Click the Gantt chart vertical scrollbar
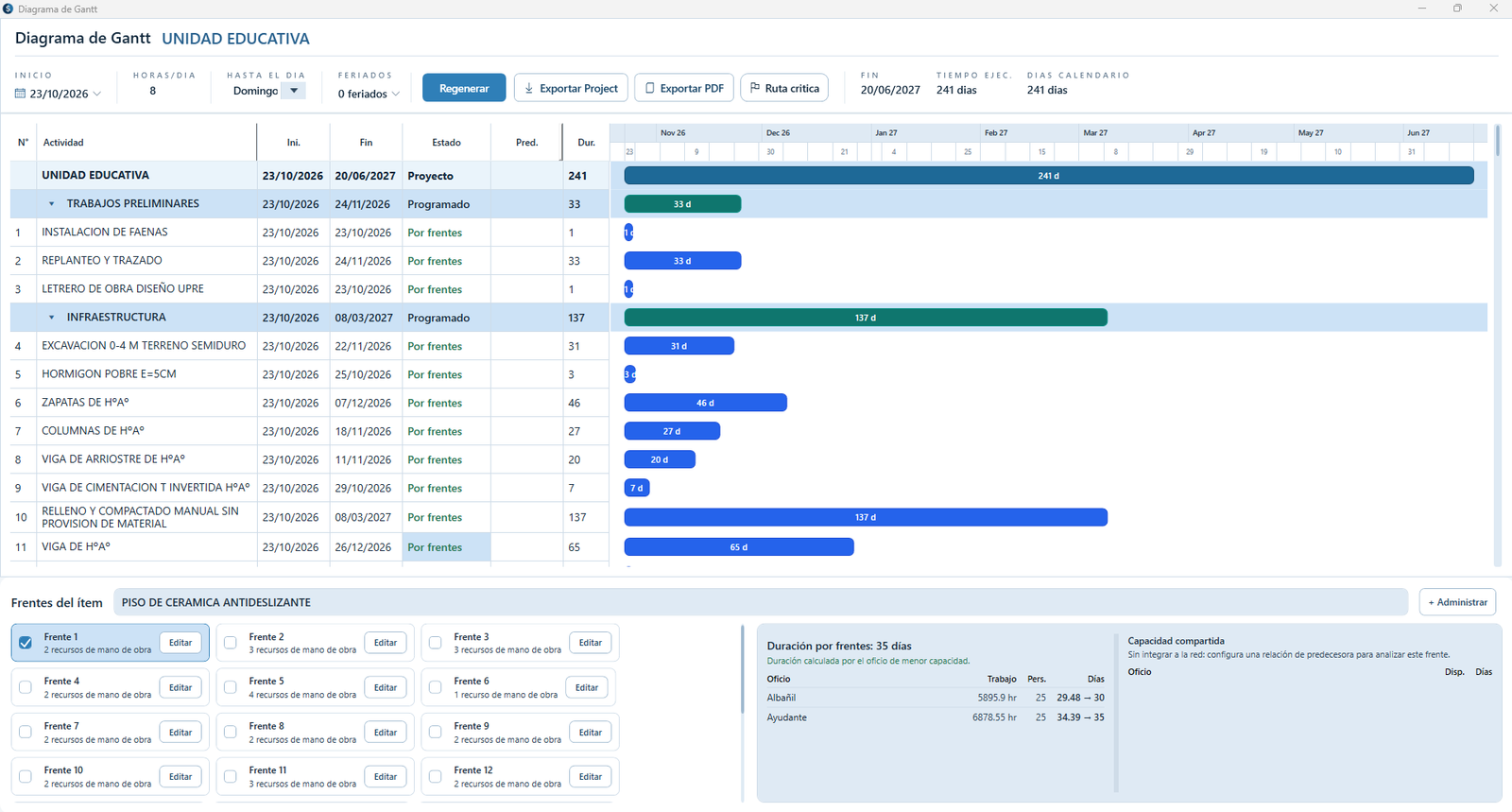Screen dimensions: 1512x812 1498,345
